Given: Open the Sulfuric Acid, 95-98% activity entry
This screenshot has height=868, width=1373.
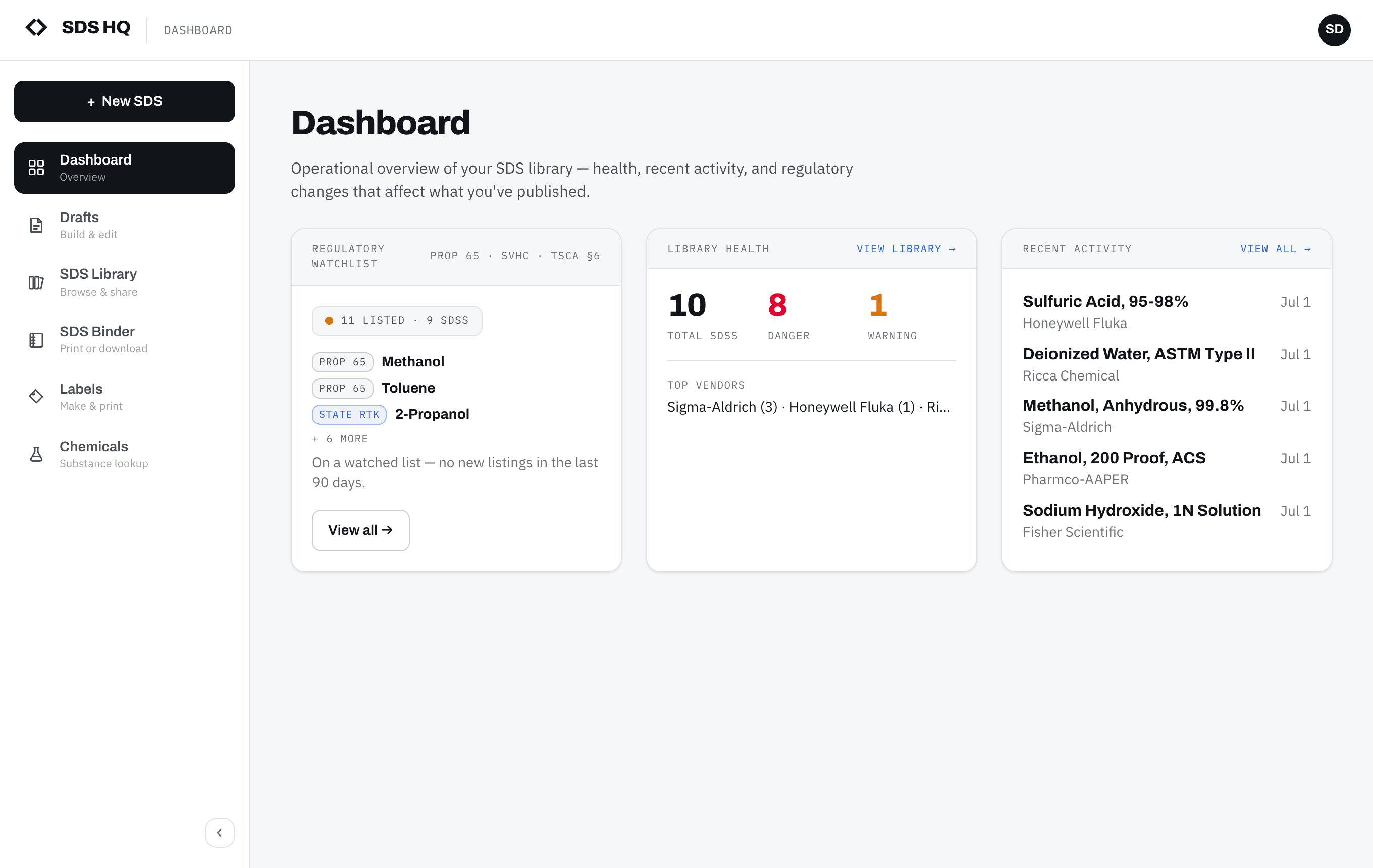Looking at the screenshot, I should coord(1167,312).
